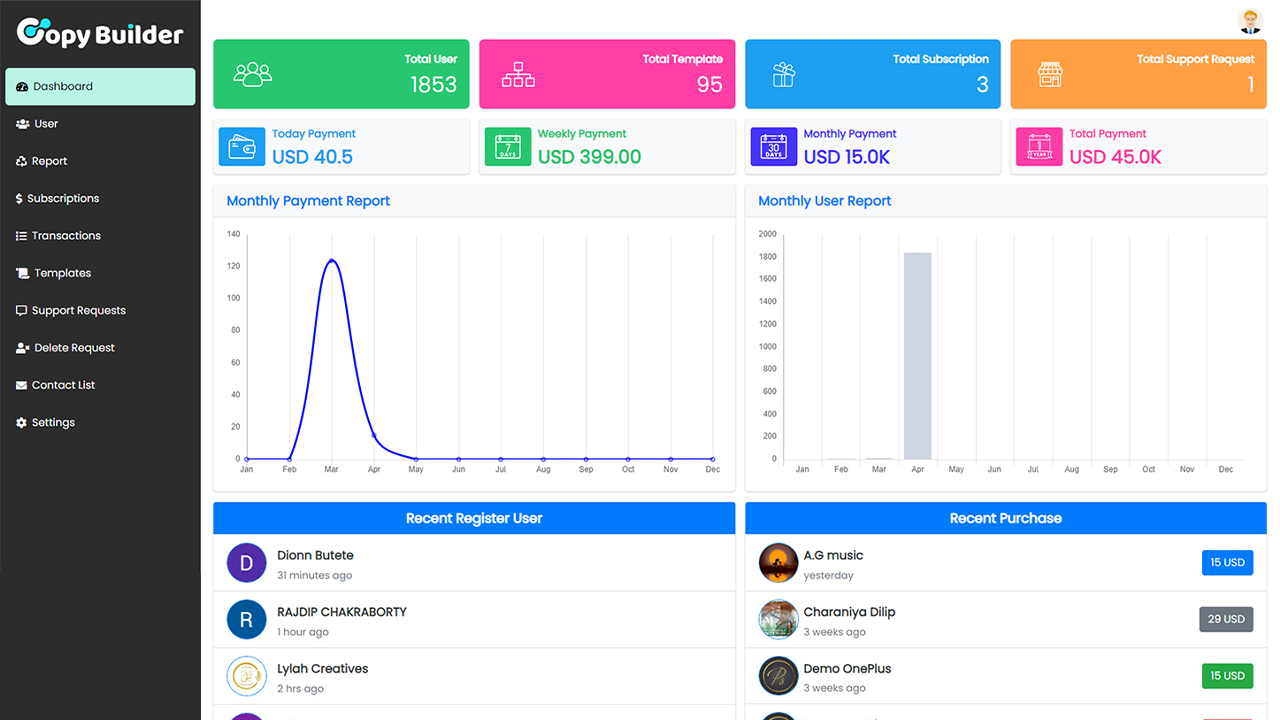Click the Today Payment wallet icon
The image size is (1280, 720).
[x=241, y=147]
